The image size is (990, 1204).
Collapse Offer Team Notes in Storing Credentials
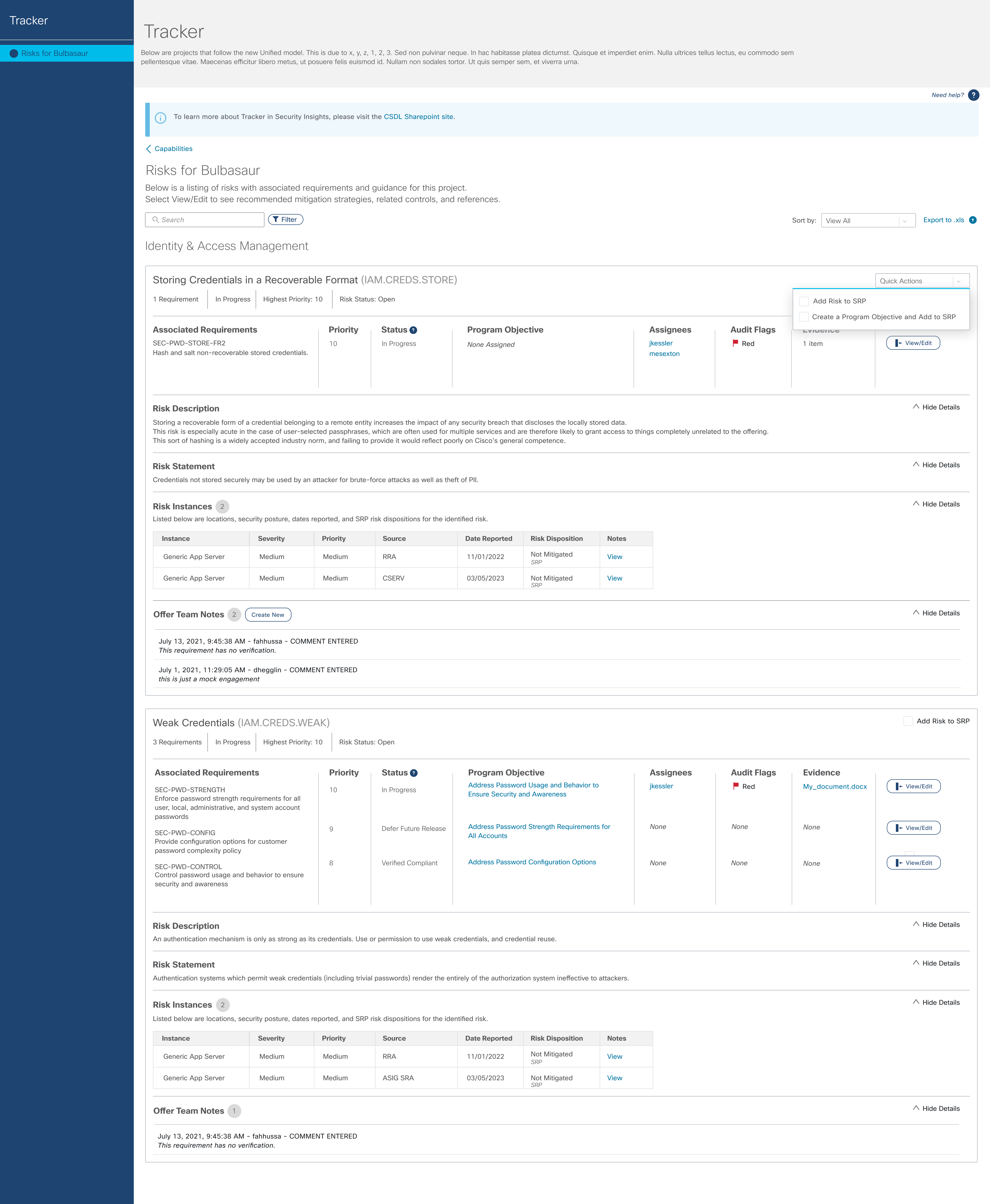point(936,613)
